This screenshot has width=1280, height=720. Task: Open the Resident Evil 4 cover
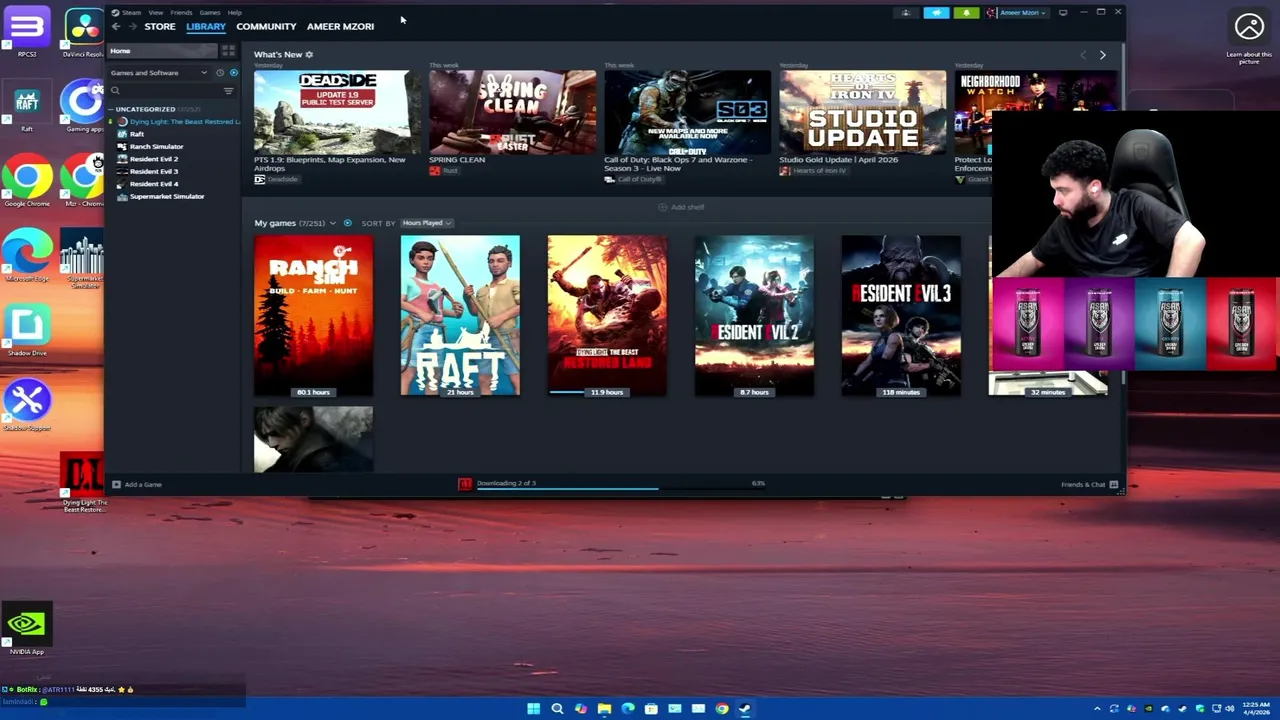pyautogui.click(x=313, y=439)
